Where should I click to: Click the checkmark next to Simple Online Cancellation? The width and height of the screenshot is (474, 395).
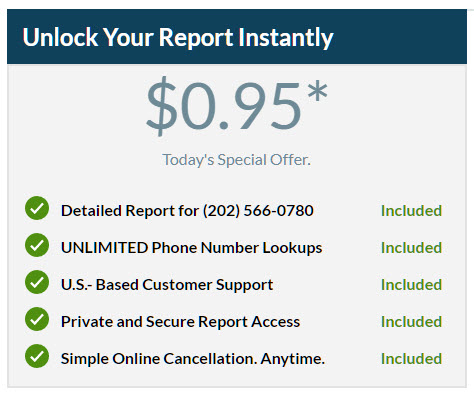tap(37, 356)
